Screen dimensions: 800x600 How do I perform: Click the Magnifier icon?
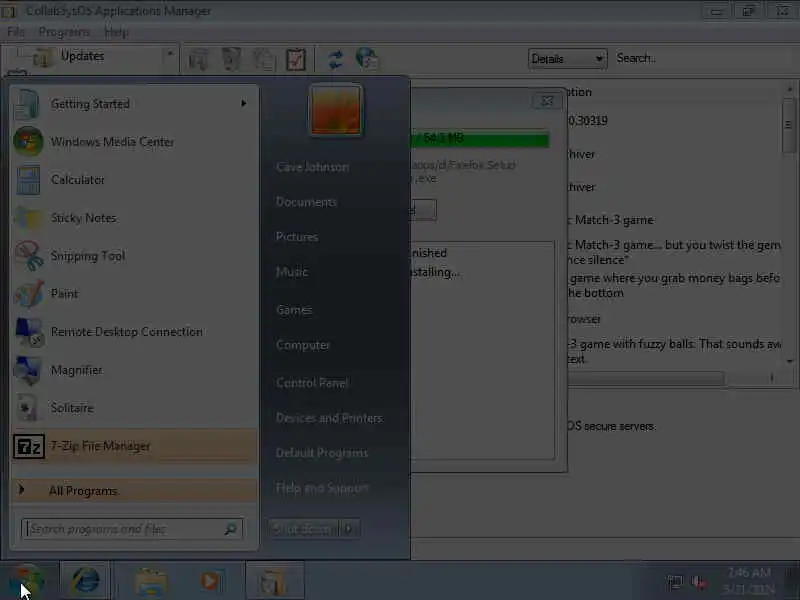point(29,370)
